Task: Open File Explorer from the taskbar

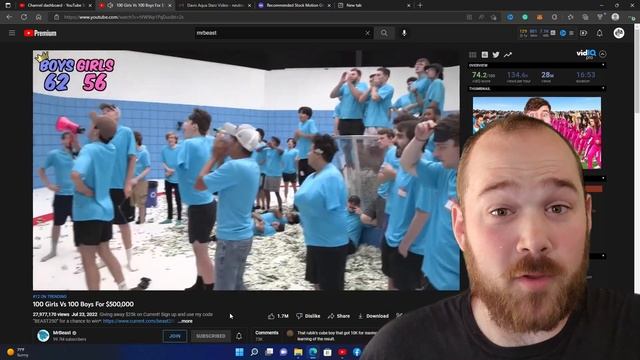Action: point(298,352)
